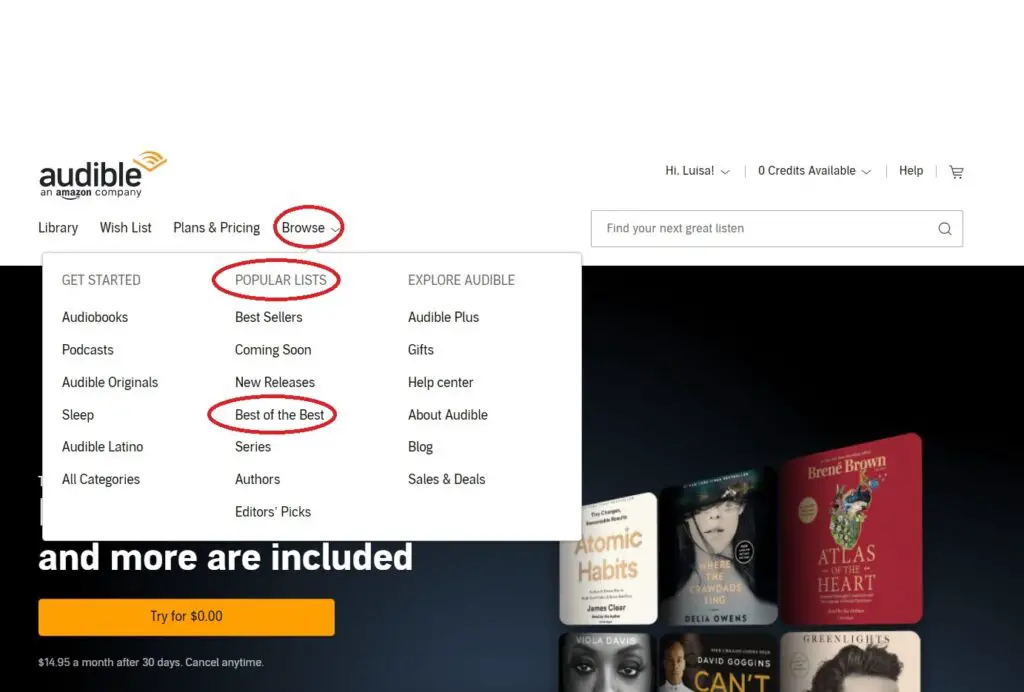Select Where the Crawdads Sing cover

click(718, 546)
